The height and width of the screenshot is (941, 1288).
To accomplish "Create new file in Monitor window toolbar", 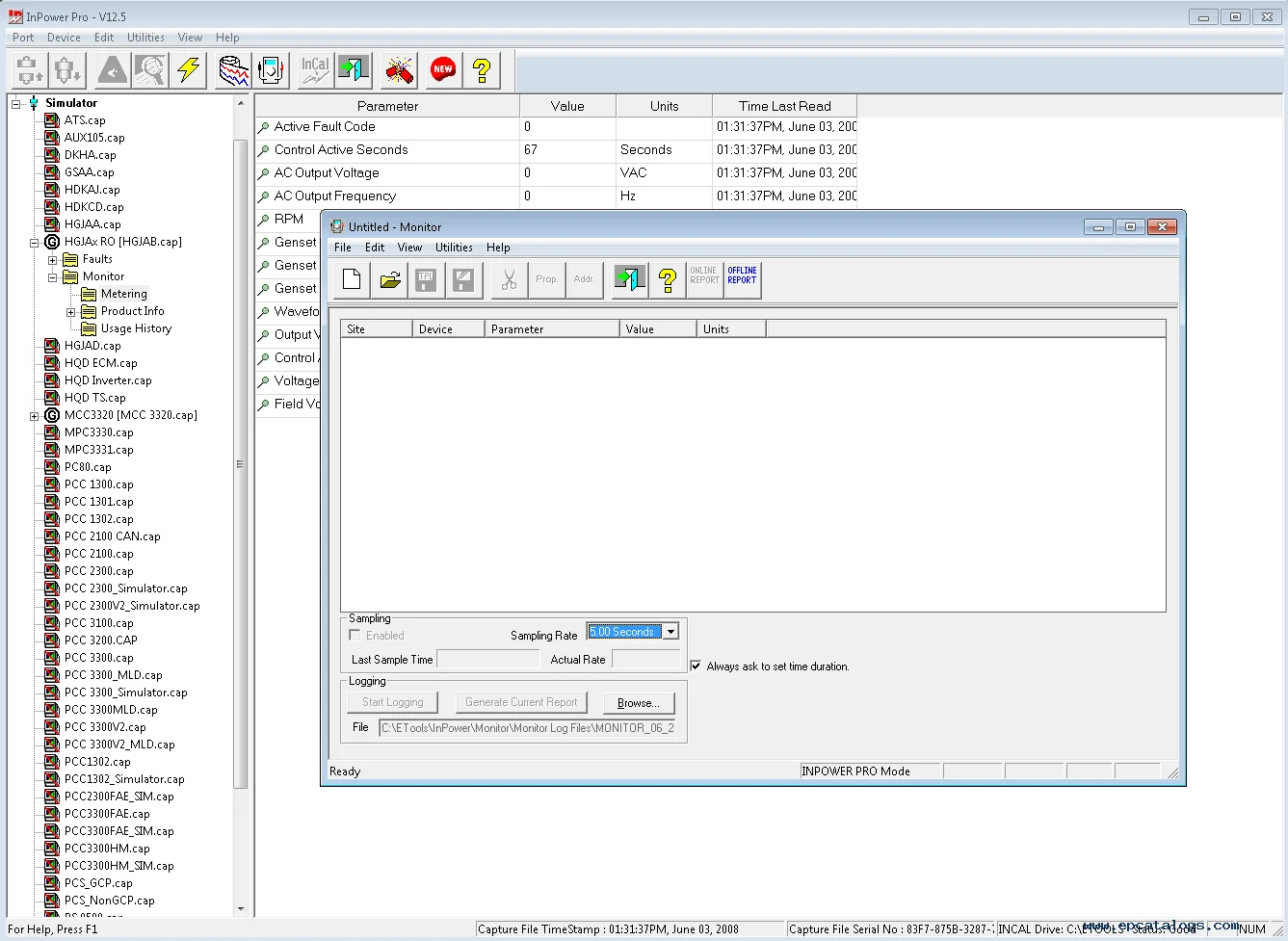I will (352, 280).
